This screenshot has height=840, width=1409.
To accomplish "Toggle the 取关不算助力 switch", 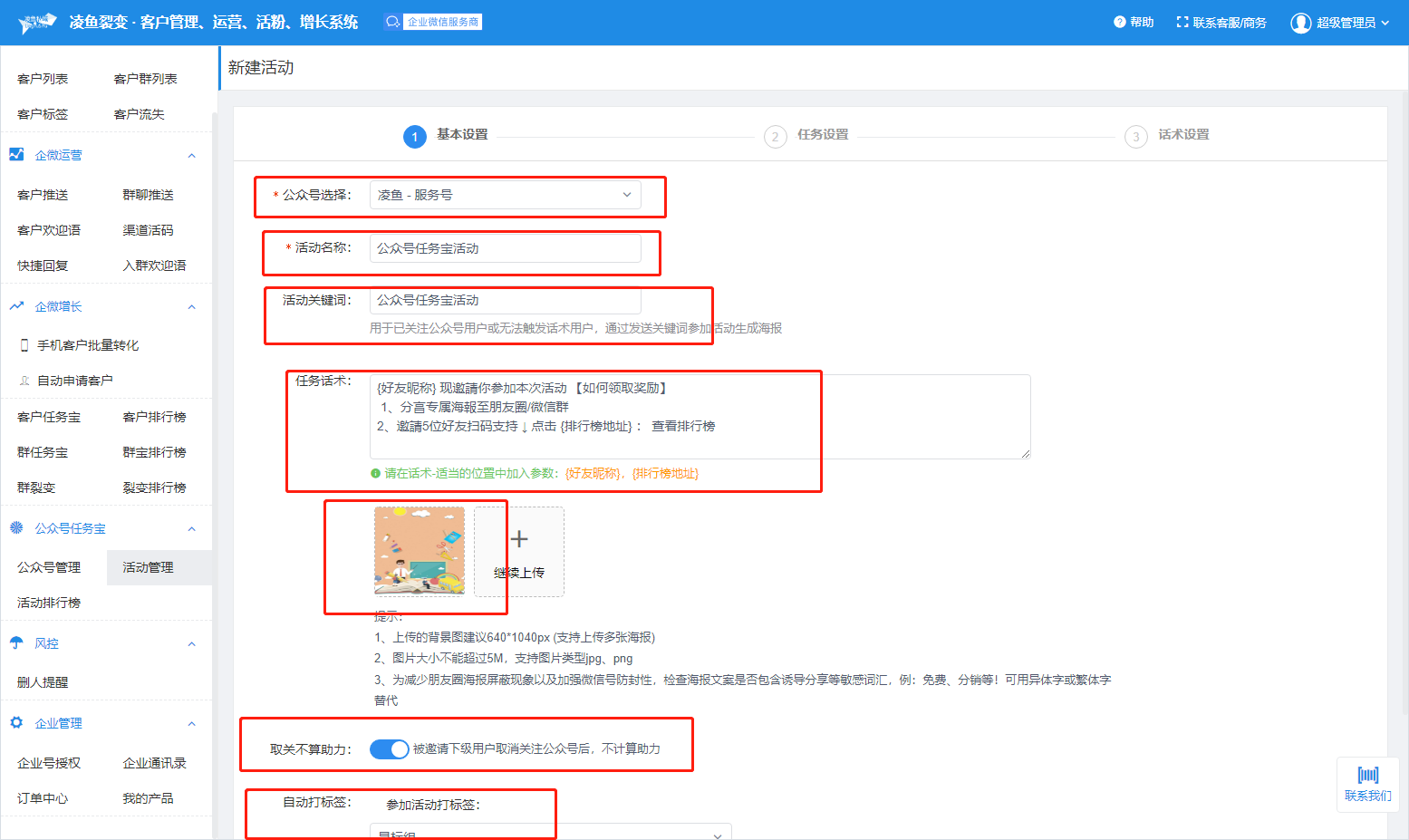I will [x=390, y=749].
